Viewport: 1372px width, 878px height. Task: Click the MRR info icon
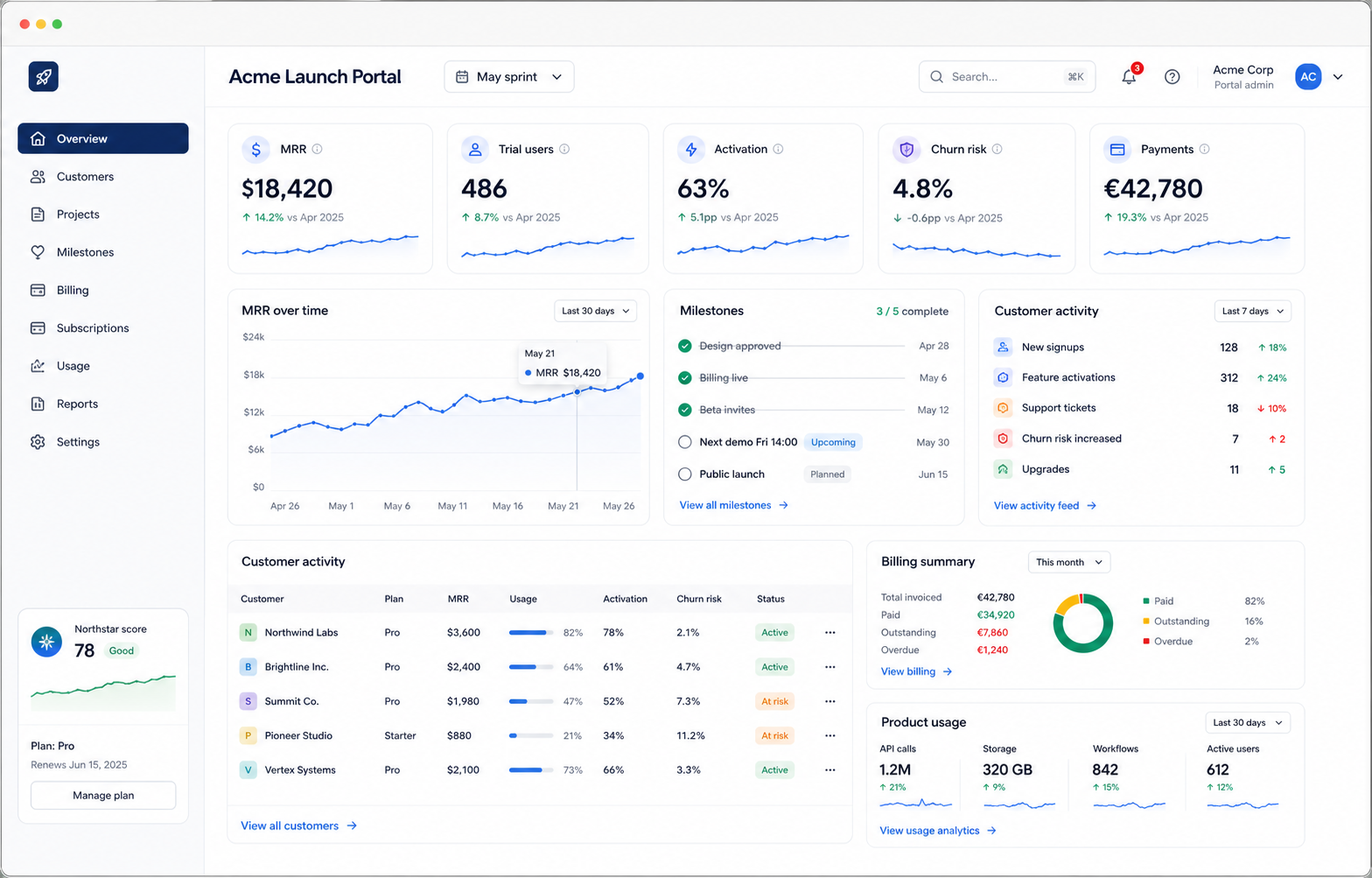click(x=318, y=149)
